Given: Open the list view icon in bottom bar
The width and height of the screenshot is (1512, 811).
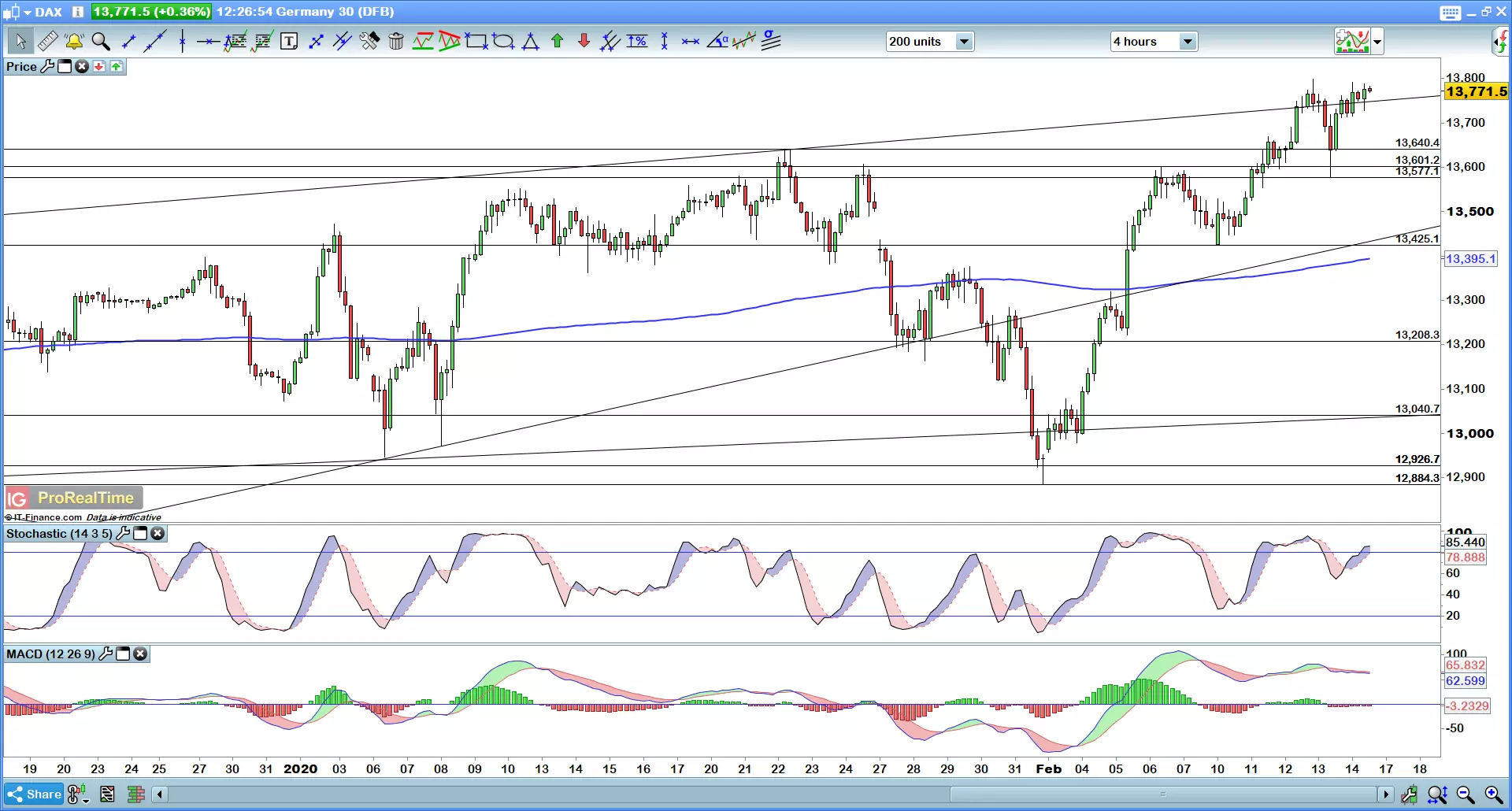Looking at the screenshot, I should [x=107, y=794].
